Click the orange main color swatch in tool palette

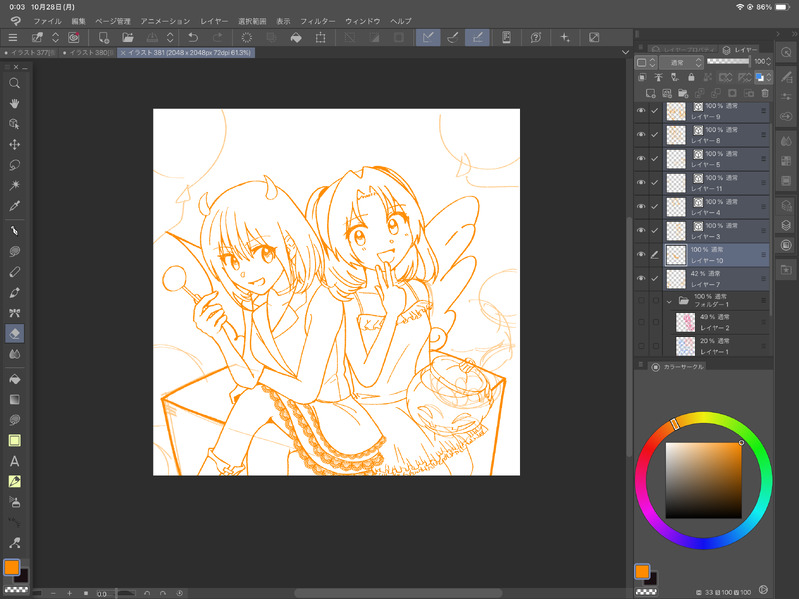pyautogui.click(x=11, y=567)
